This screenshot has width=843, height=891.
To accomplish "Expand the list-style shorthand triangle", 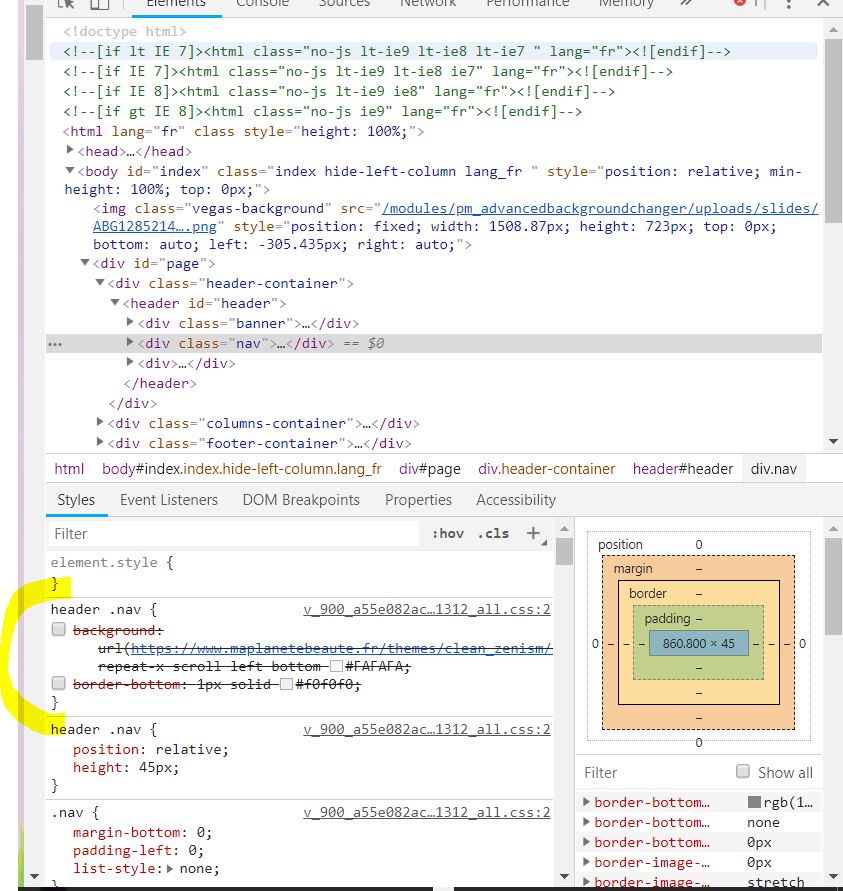I will [x=170, y=868].
